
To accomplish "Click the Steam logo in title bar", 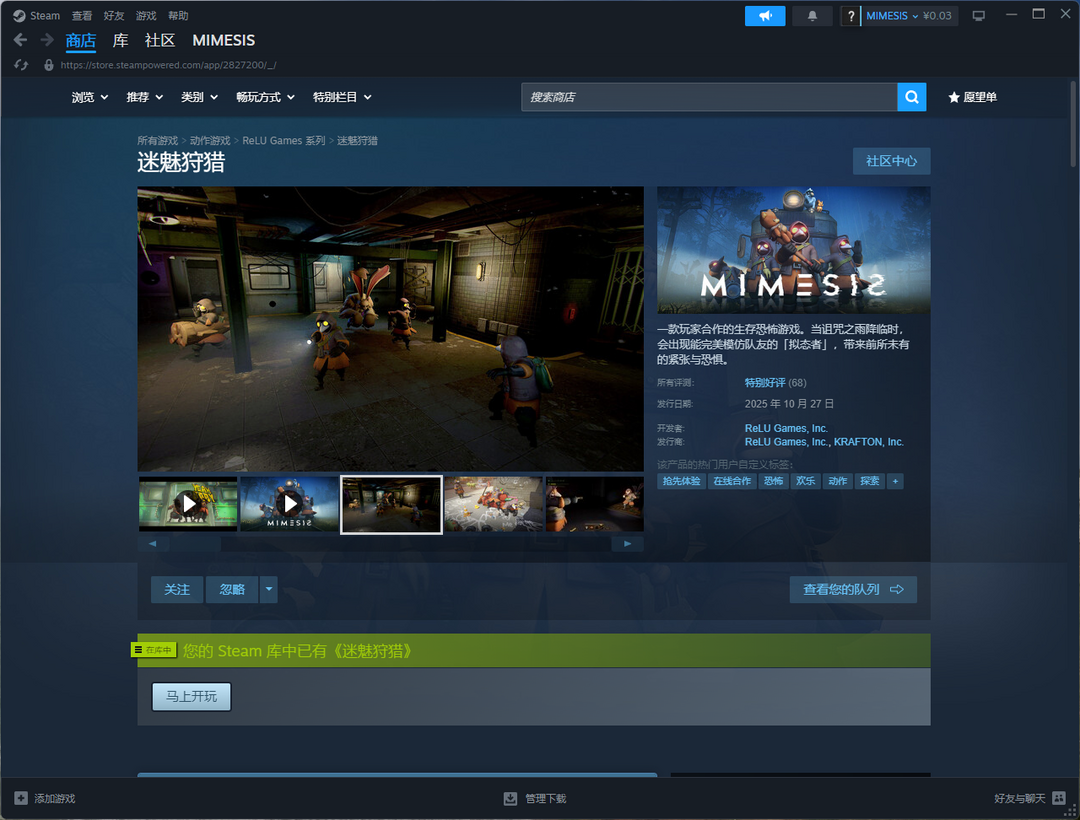I will coord(19,16).
